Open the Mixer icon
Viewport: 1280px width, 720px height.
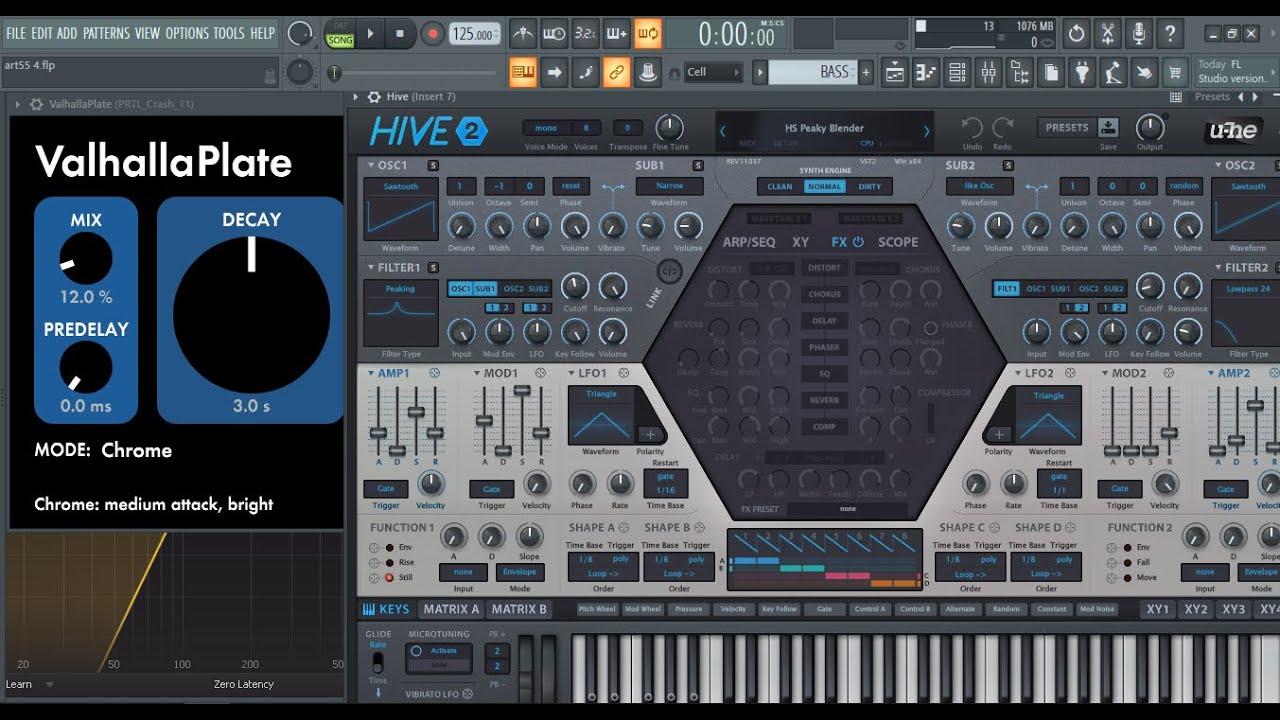pyautogui.click(x=988, y=72)
